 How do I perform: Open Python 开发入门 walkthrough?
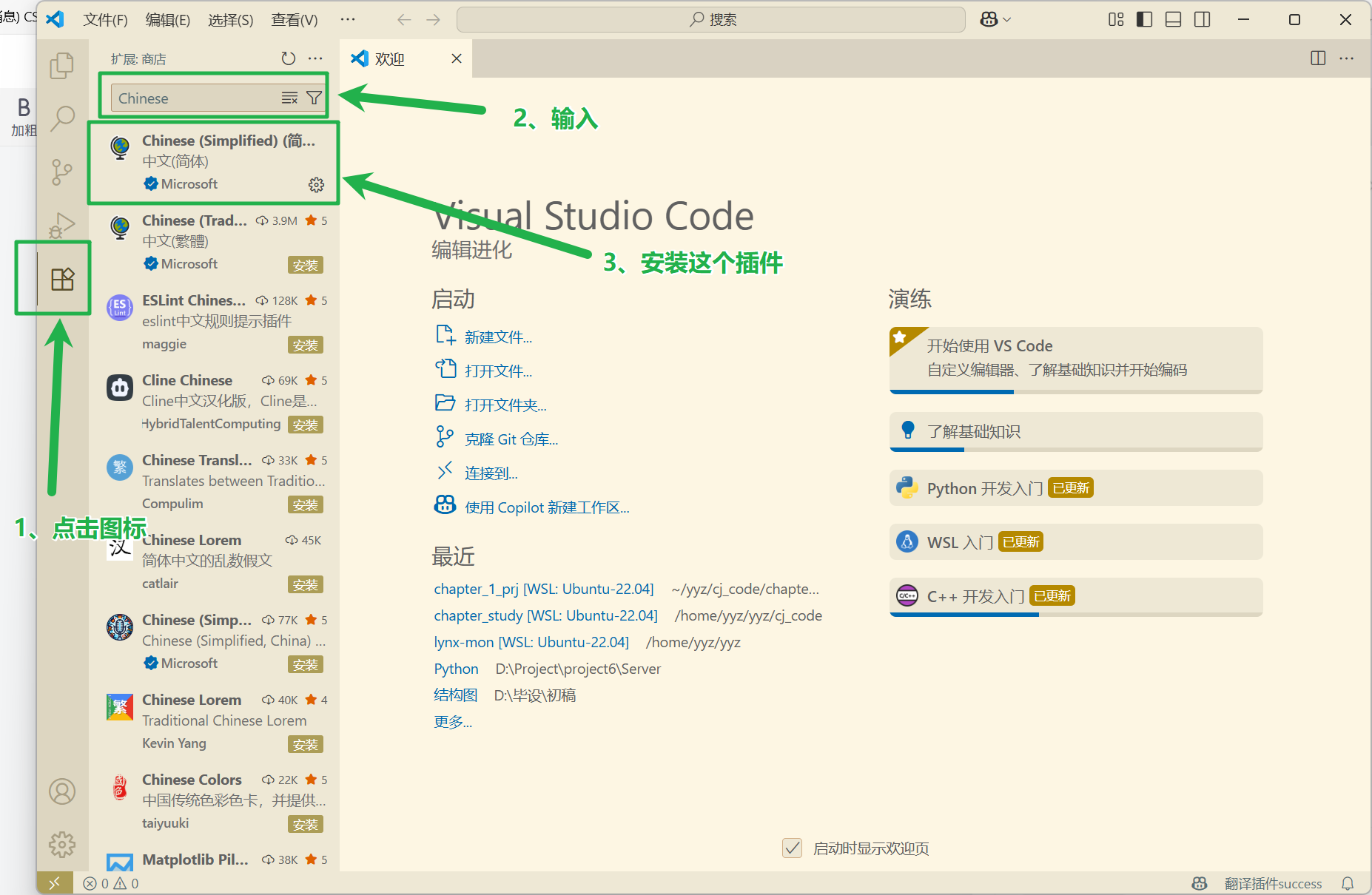click(1076, 488)
